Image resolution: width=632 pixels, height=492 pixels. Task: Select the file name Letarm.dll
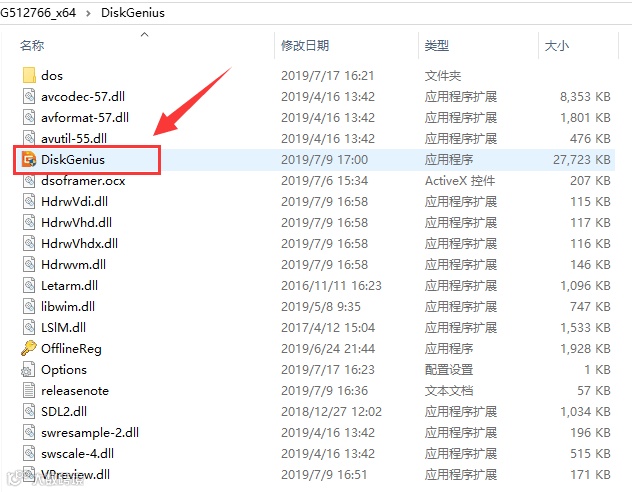point(69,285)
